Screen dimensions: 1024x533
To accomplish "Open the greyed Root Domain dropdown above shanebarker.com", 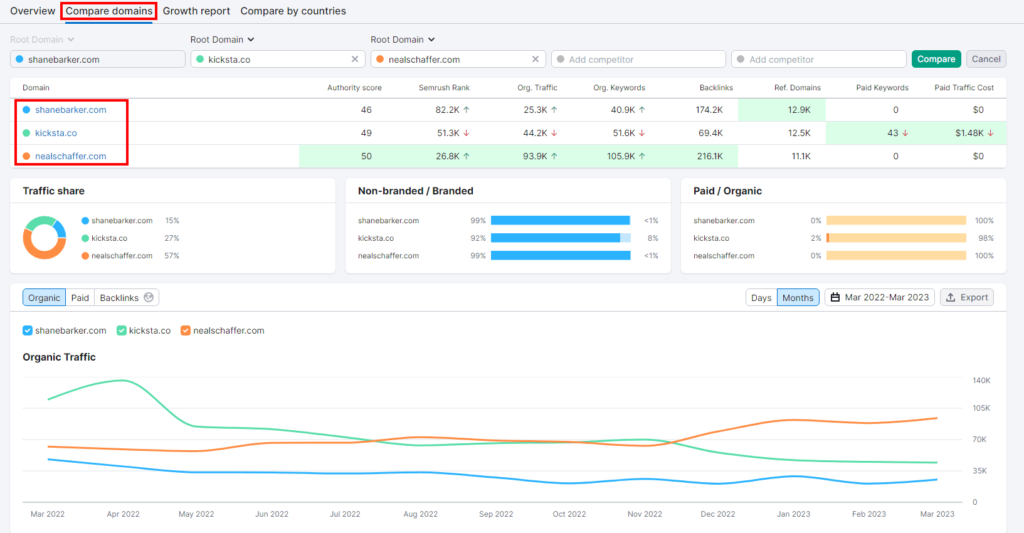I will click(42, 40).
